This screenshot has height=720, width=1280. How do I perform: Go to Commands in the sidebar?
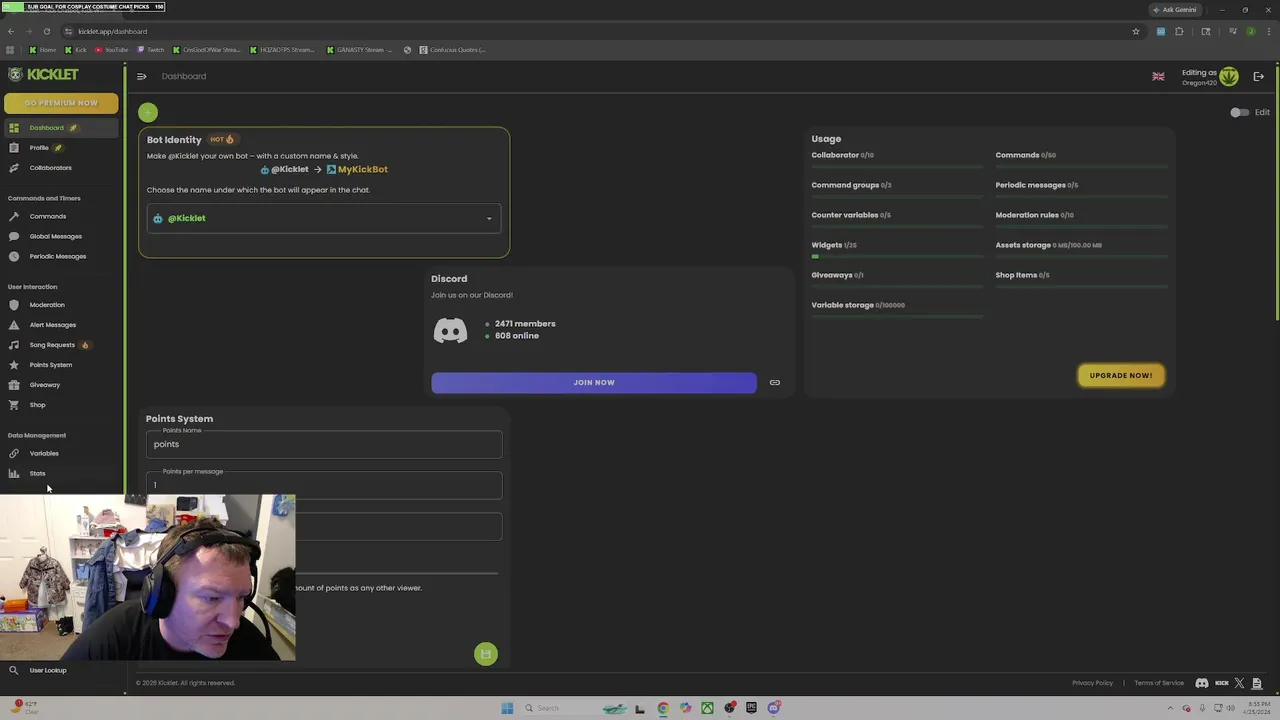coord(60,216)
